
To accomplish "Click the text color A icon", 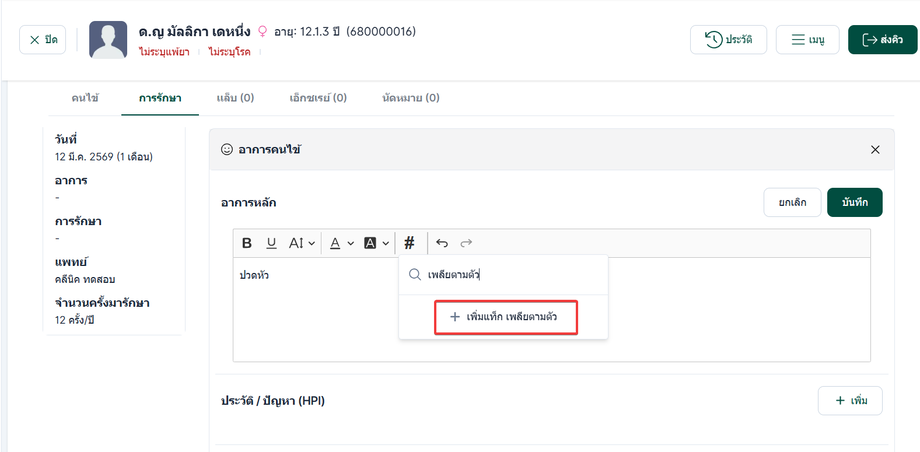I will pyautogui.click(x=335, y=243).
